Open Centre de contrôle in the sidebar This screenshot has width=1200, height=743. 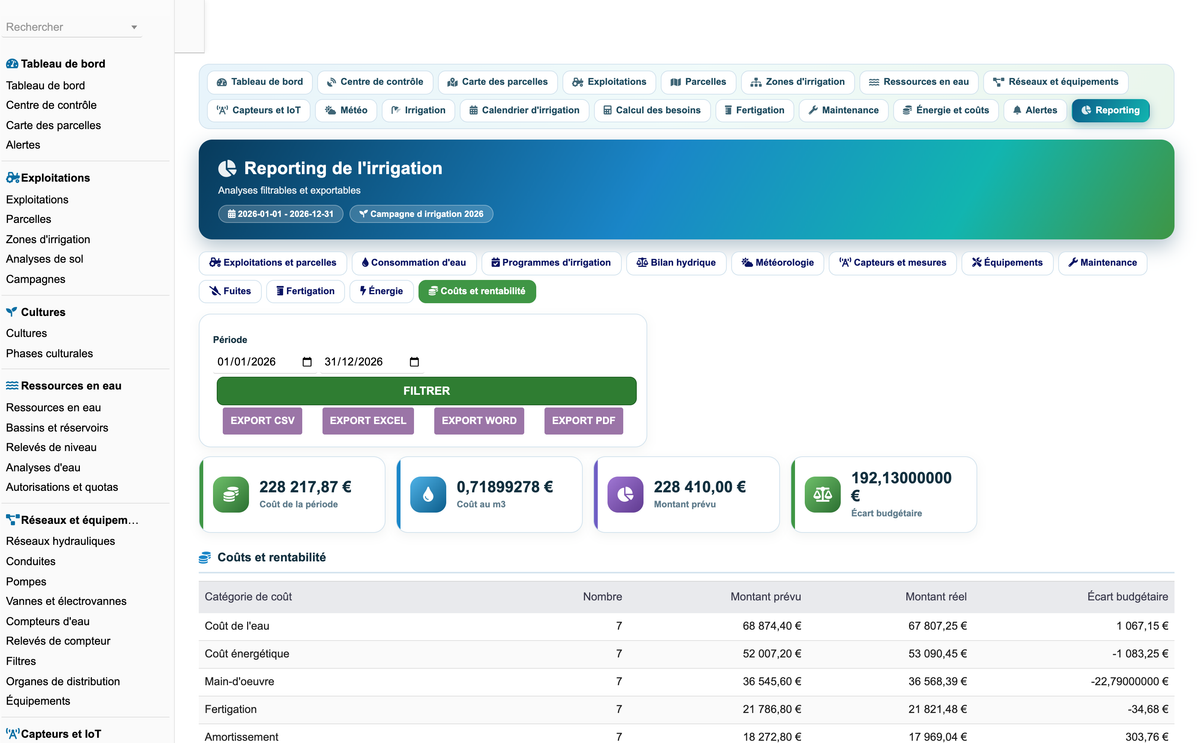point(51,105)
